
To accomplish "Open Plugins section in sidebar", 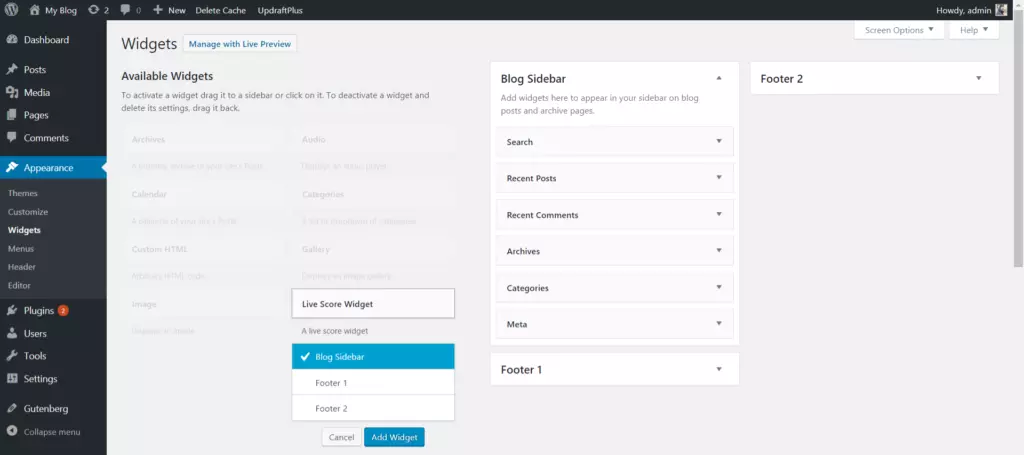I will click(x=40, y=311).
